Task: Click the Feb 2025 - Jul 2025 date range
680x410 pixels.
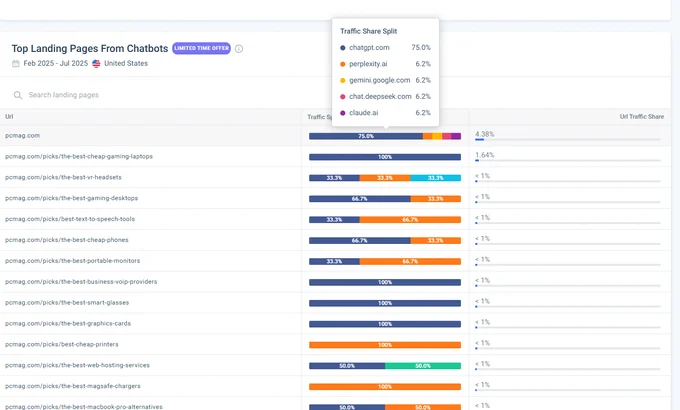Action: pyautogui.click(x=56, y=63)
